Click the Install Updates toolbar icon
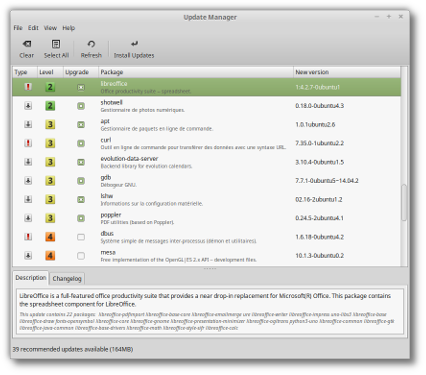 click(134, 44)
